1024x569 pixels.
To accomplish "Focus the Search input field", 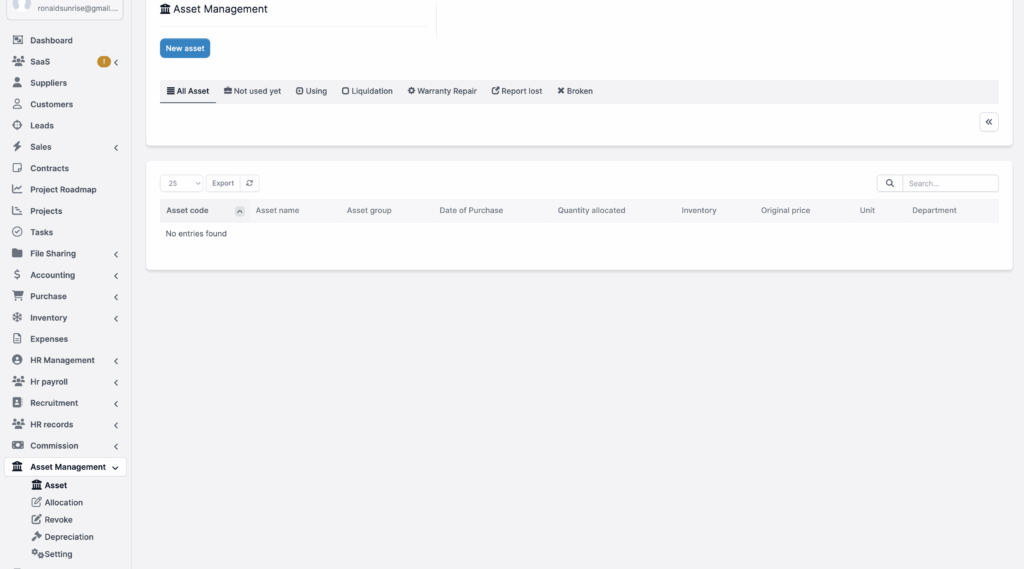I will [x=949, y=183].
